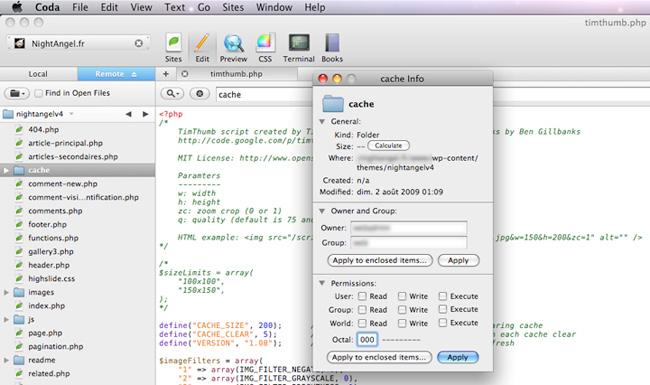The width and height of the screenshot is (650, 385).
Task: Toggle World Write permission
Action: pyautogui.click(x=402, y=323)
